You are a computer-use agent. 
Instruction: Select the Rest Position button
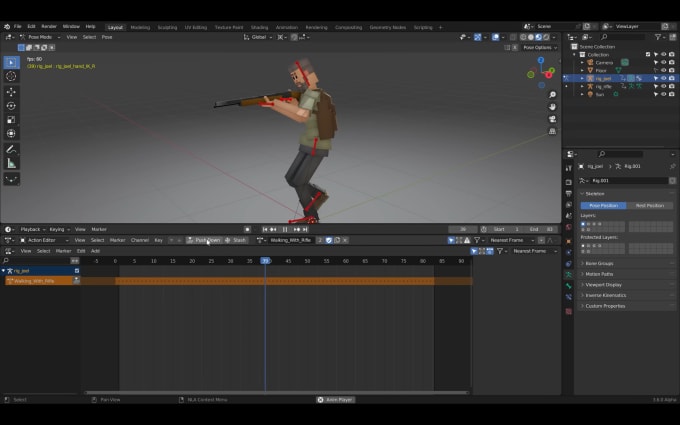click(650, 206)
